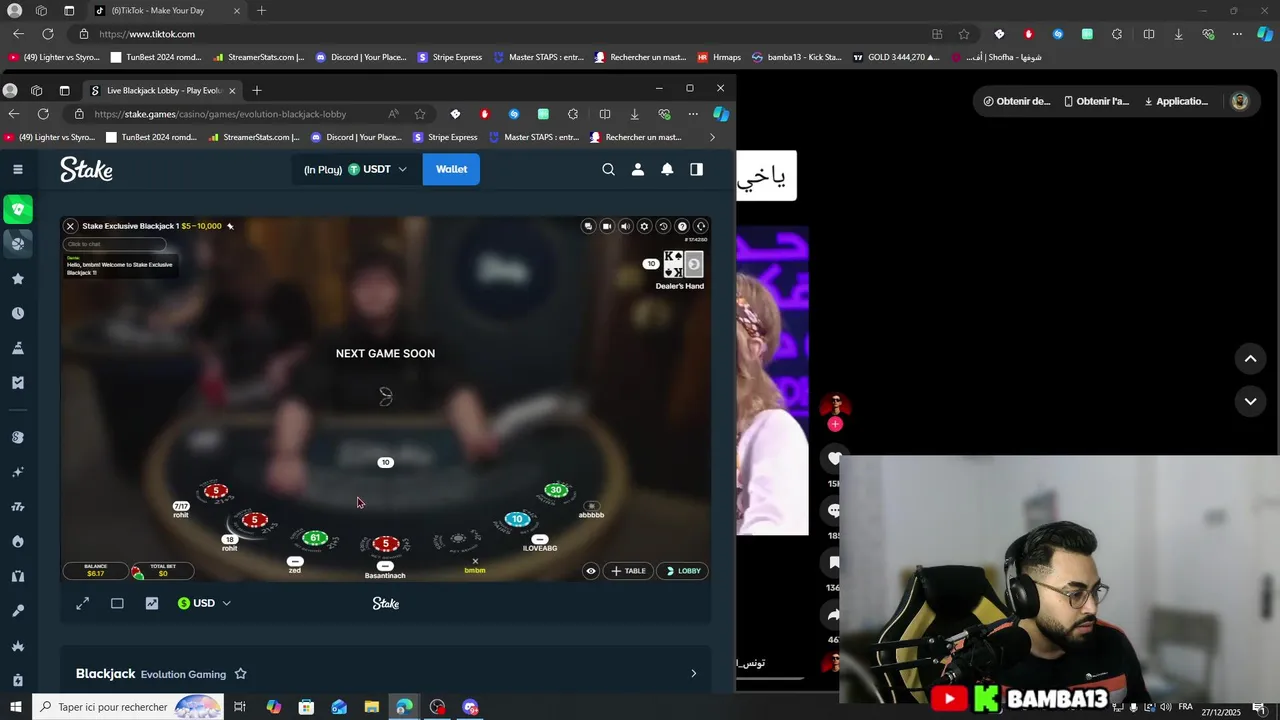Favorite stake.games page in address bar star
The height and width of the screenshot is (720, 1280).
[420, 114]
